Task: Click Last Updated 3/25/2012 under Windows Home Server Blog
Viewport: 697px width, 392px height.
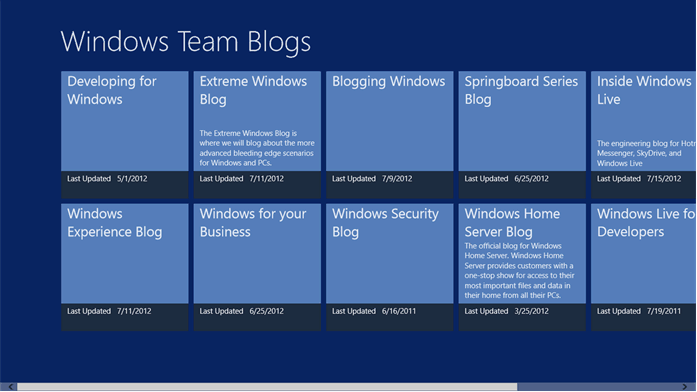Action: tap(506, 311)
